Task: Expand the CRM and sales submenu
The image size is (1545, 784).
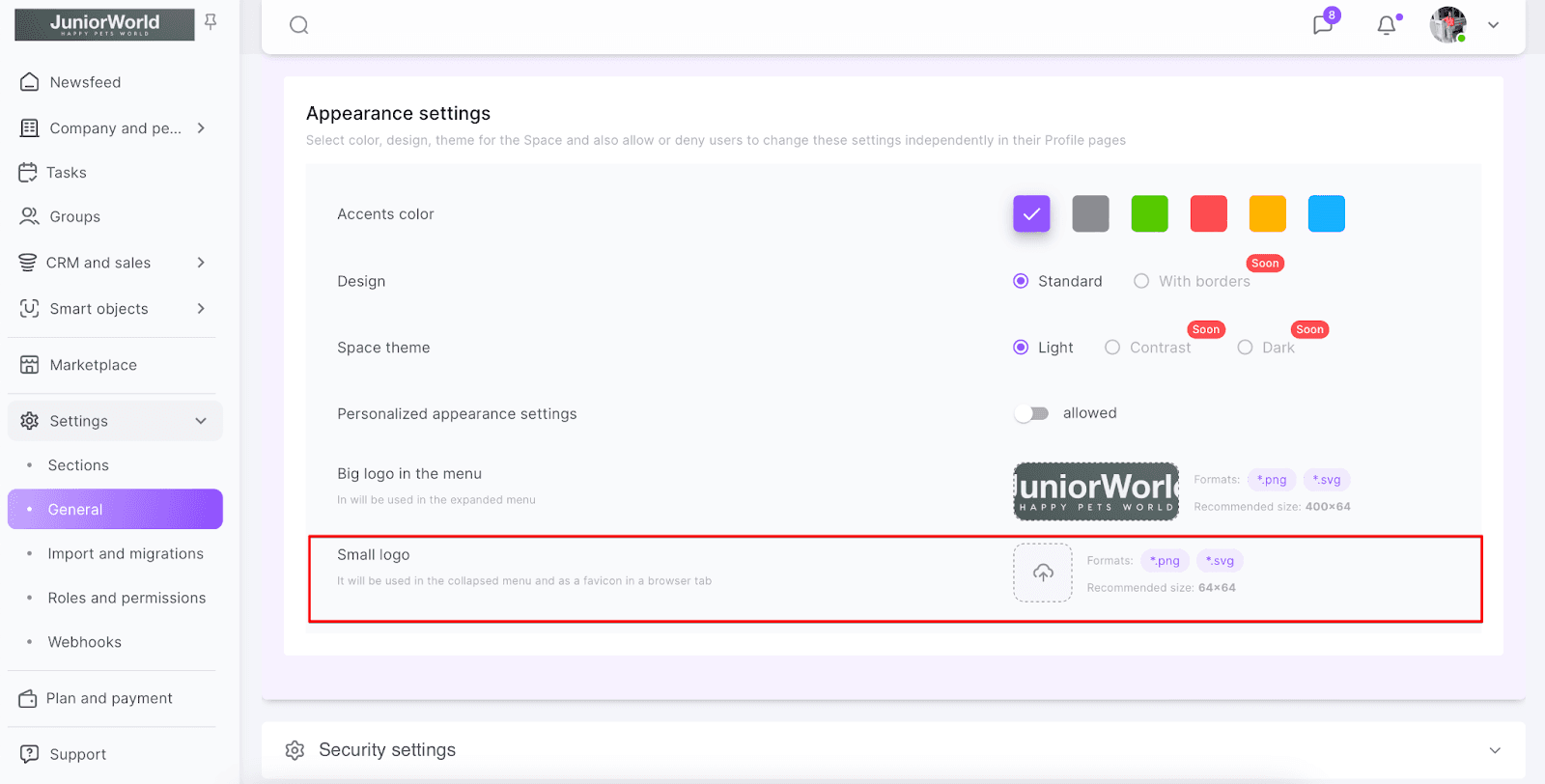Action: coord(201,263)
